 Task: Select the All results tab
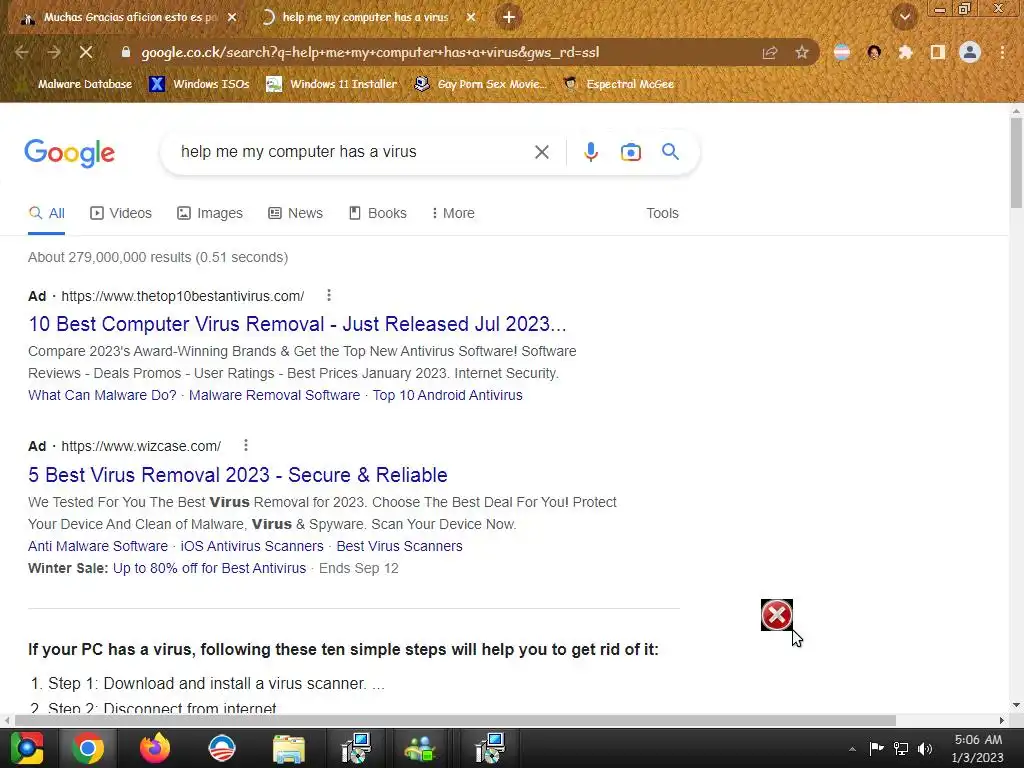(46, 214)
